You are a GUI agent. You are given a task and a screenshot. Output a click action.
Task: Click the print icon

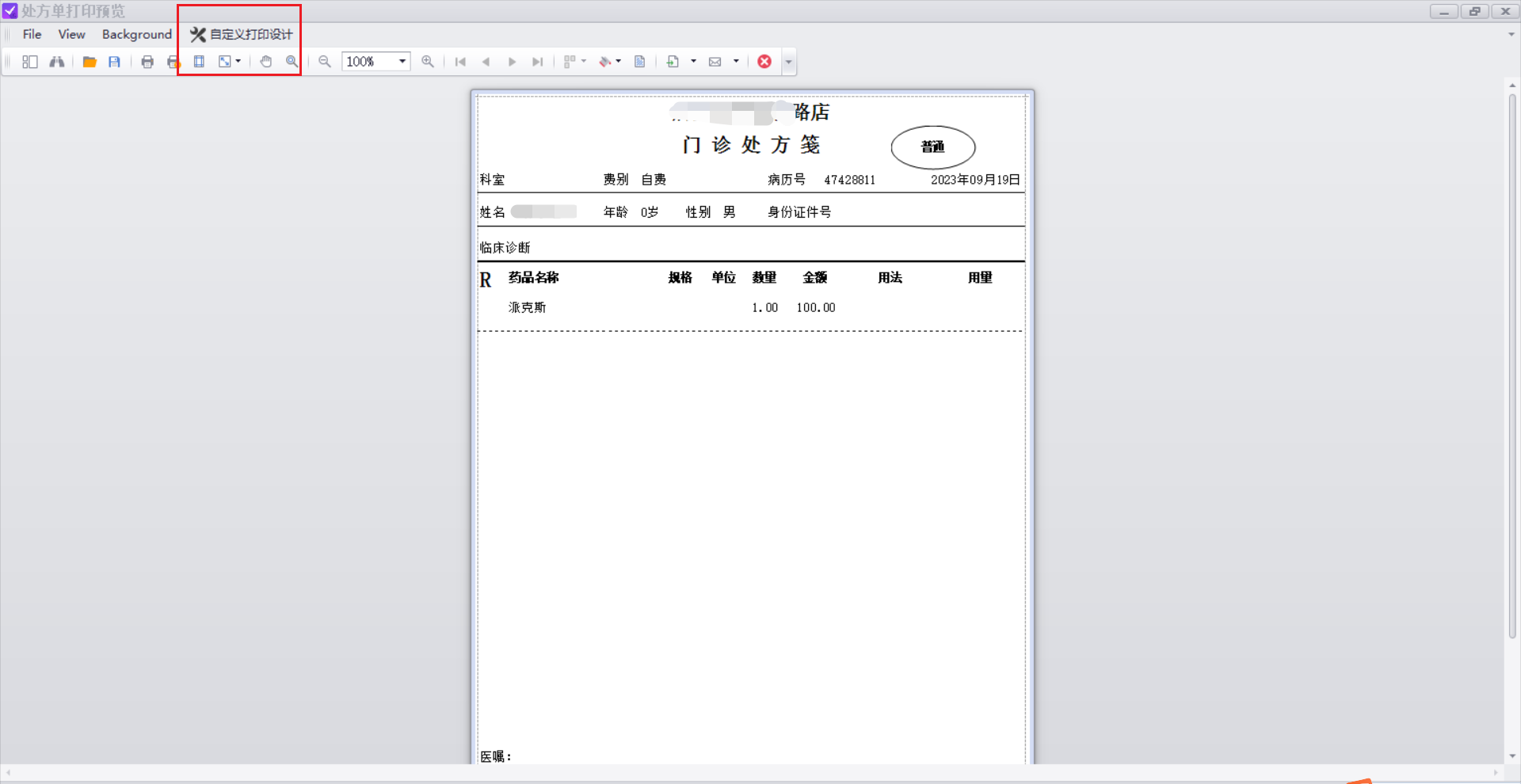147,62
